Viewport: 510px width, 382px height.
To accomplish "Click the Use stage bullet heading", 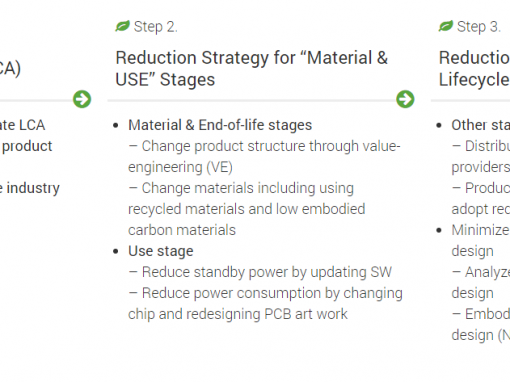I will tap(161, 251).
